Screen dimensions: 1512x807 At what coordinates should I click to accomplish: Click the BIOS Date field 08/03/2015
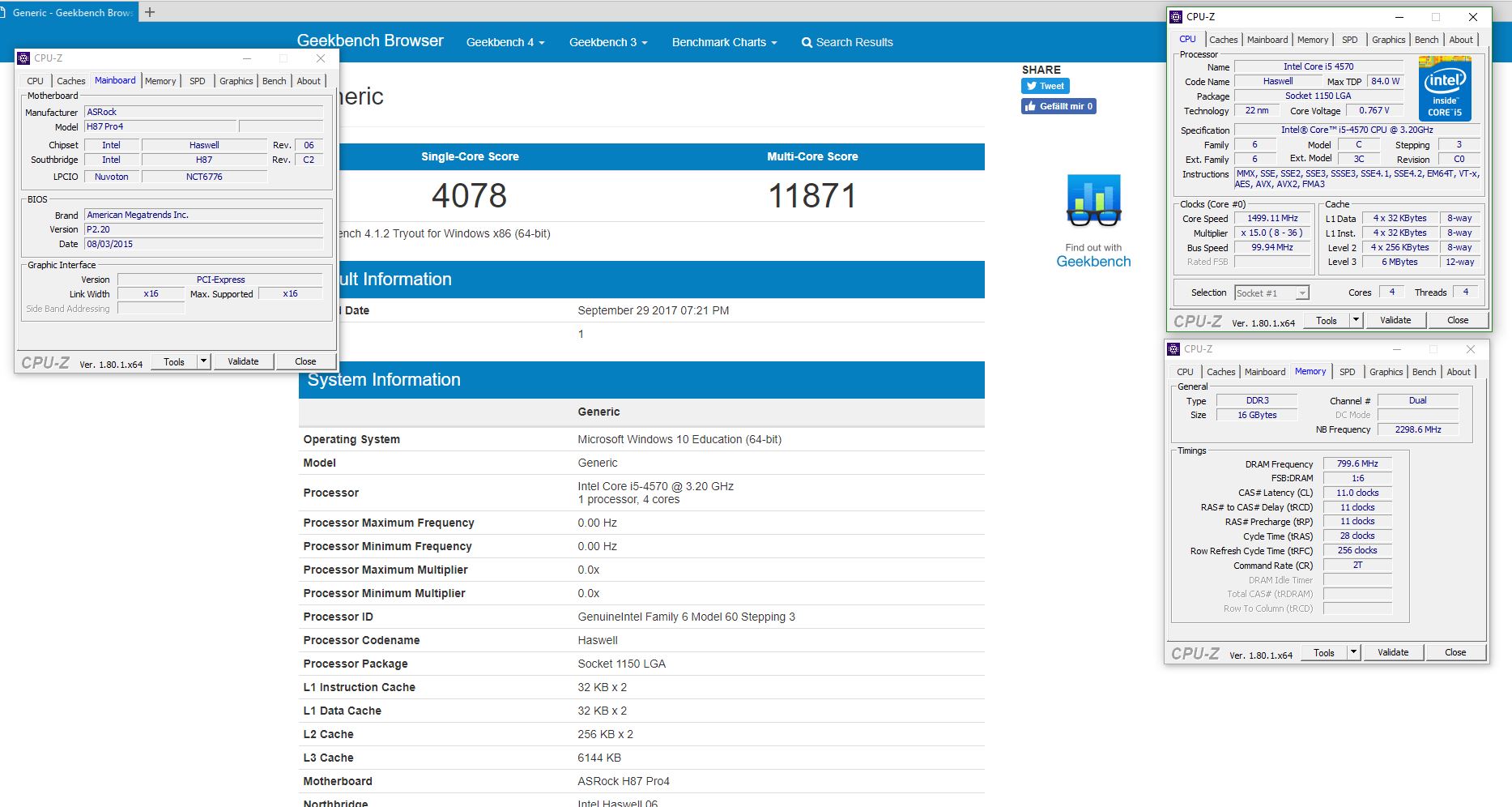[203, 244]
